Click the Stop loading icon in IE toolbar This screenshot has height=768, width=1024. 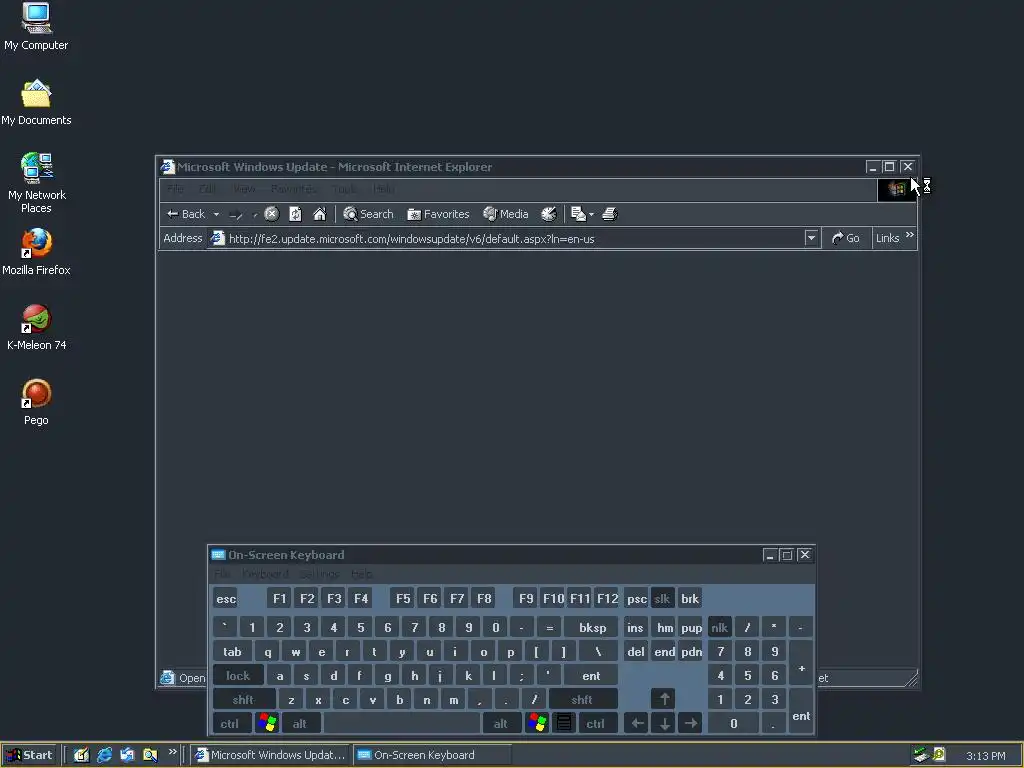[x=272, y=214]
